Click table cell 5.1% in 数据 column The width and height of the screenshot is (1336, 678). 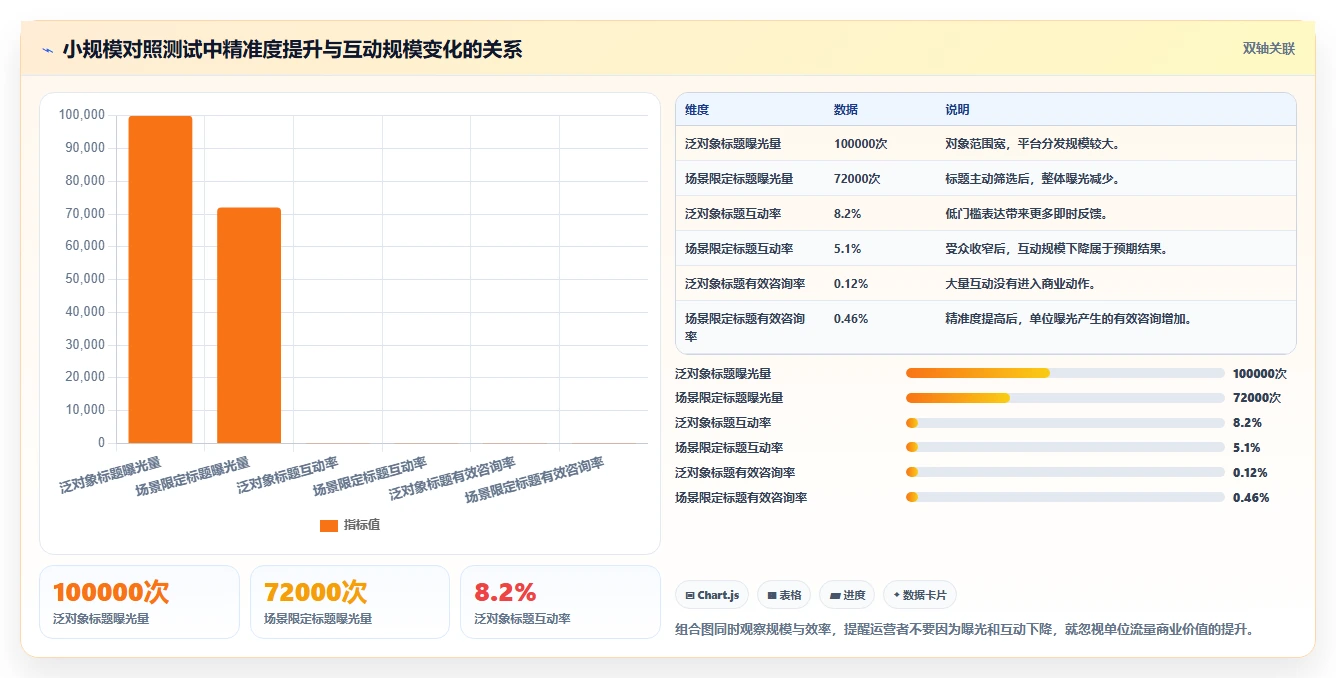[847, 249]
